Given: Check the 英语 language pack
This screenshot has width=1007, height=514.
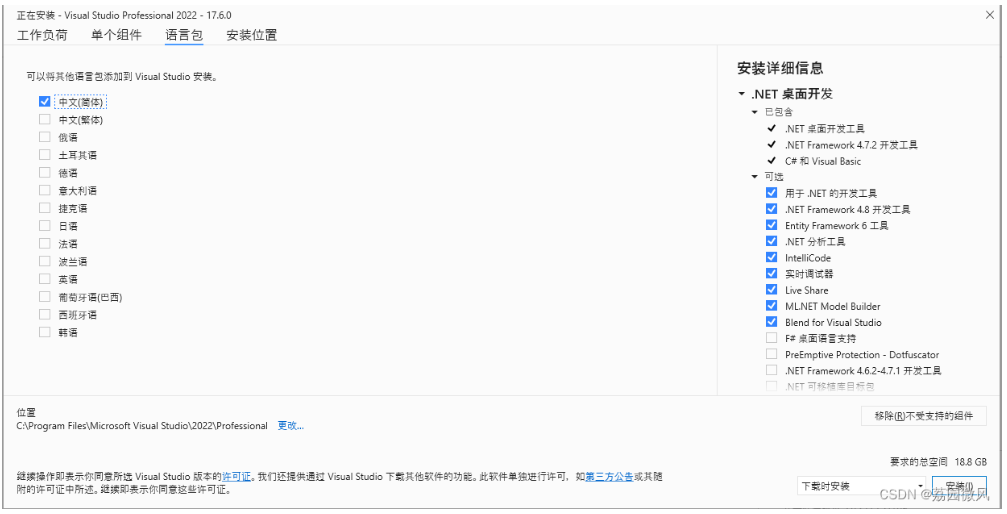Looking at the screenshot, I should [44, 279].
